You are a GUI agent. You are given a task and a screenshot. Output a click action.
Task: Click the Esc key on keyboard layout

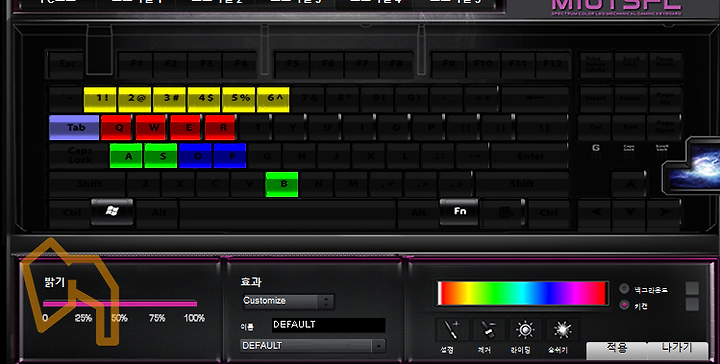click(66, 64)
